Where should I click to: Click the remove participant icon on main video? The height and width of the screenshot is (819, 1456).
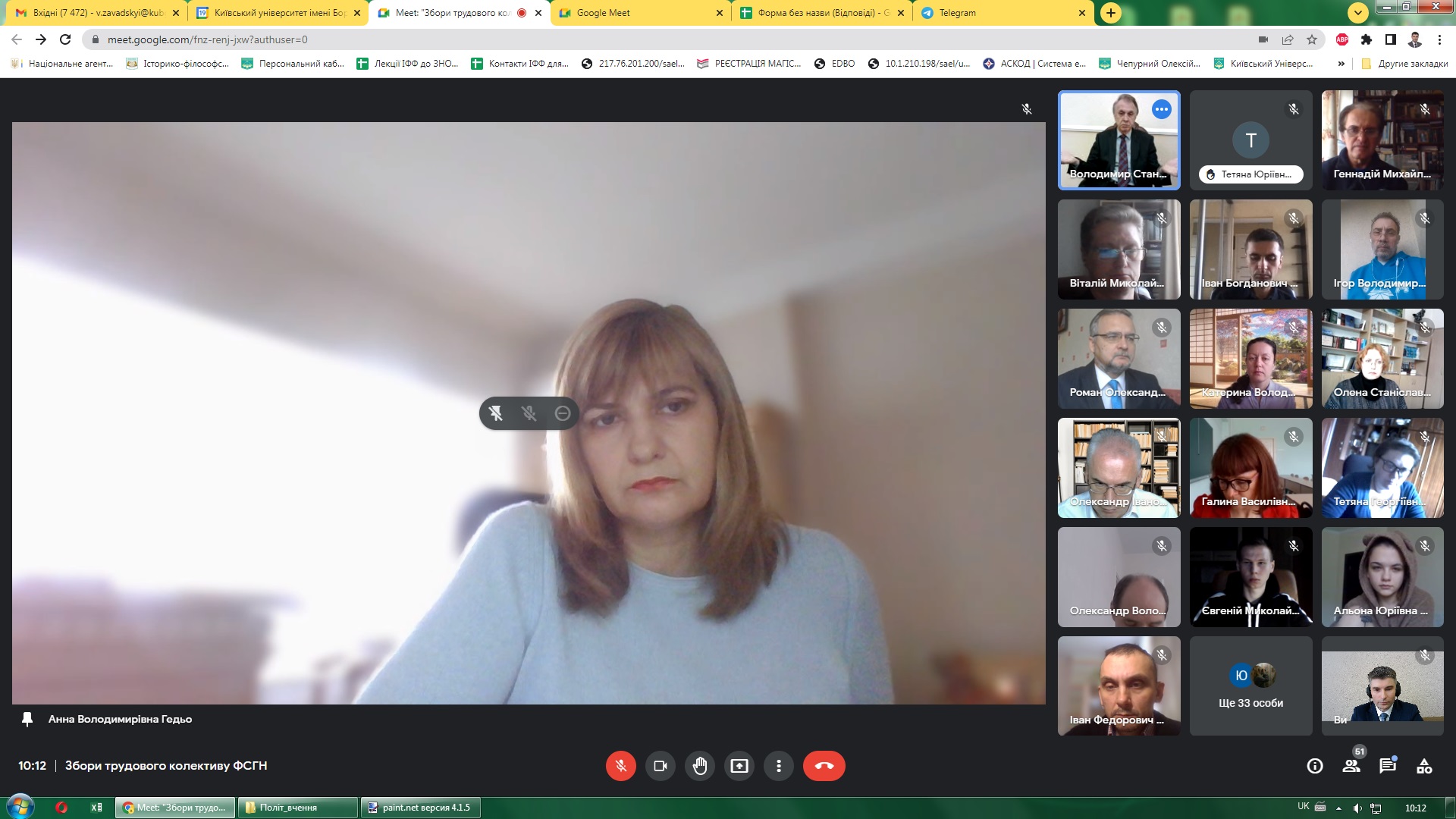[x=563, y=413]
